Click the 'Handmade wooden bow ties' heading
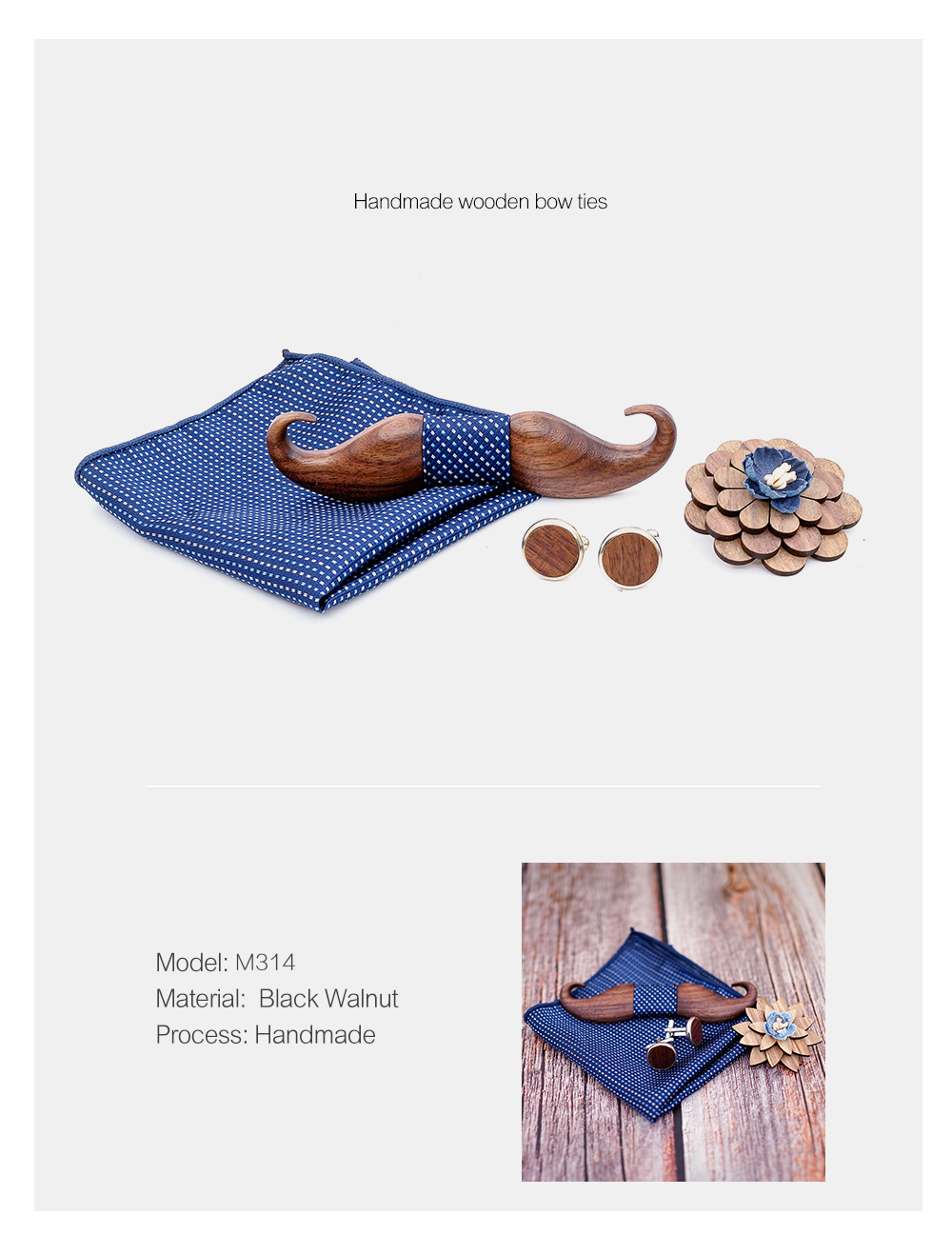Image resolution: width=952 pixels, height=1235 pixels. [480, 202]
